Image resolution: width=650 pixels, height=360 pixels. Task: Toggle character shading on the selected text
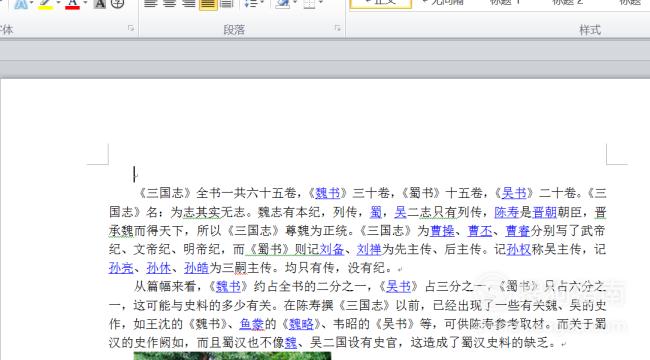coord(100,4)
